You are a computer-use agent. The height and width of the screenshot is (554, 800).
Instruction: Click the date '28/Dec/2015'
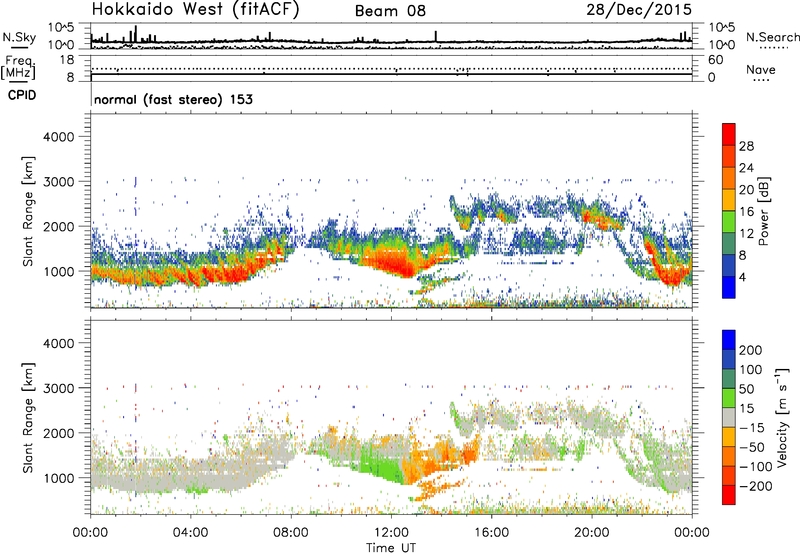pyautogui.click(x=639, y=9)
